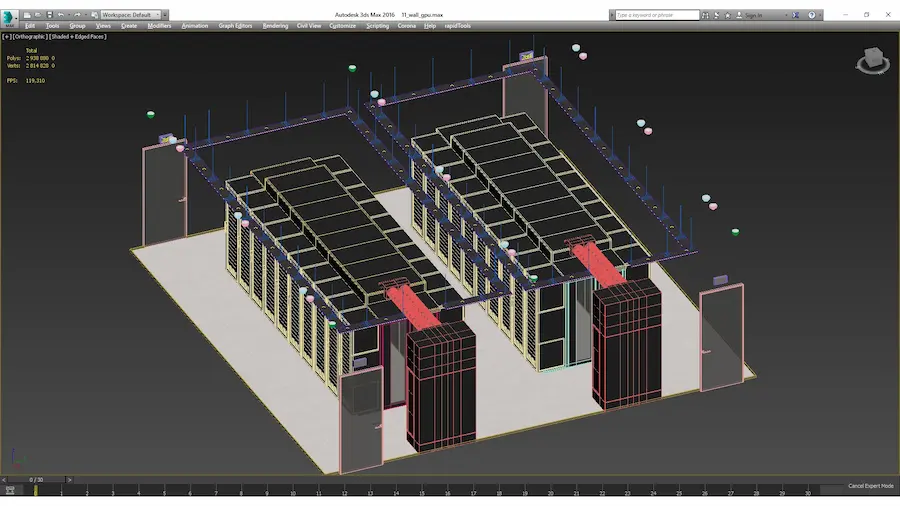
Task: Save the scene with the floppy disk icon
Action: [49, 15]
